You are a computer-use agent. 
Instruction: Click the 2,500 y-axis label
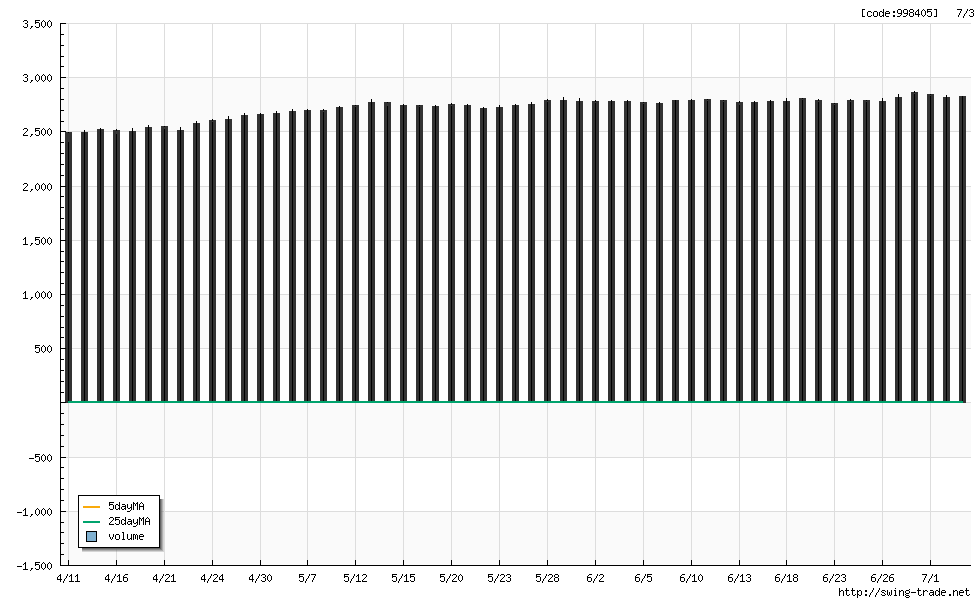38,132
